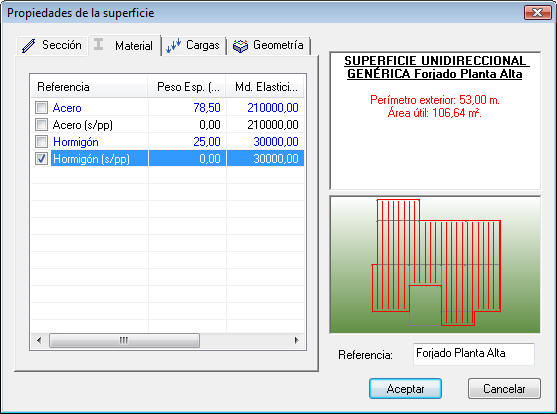Click the left arrow of horizontal scrollbar
This screenshot has height=414, width=557.
coord(39,340)
